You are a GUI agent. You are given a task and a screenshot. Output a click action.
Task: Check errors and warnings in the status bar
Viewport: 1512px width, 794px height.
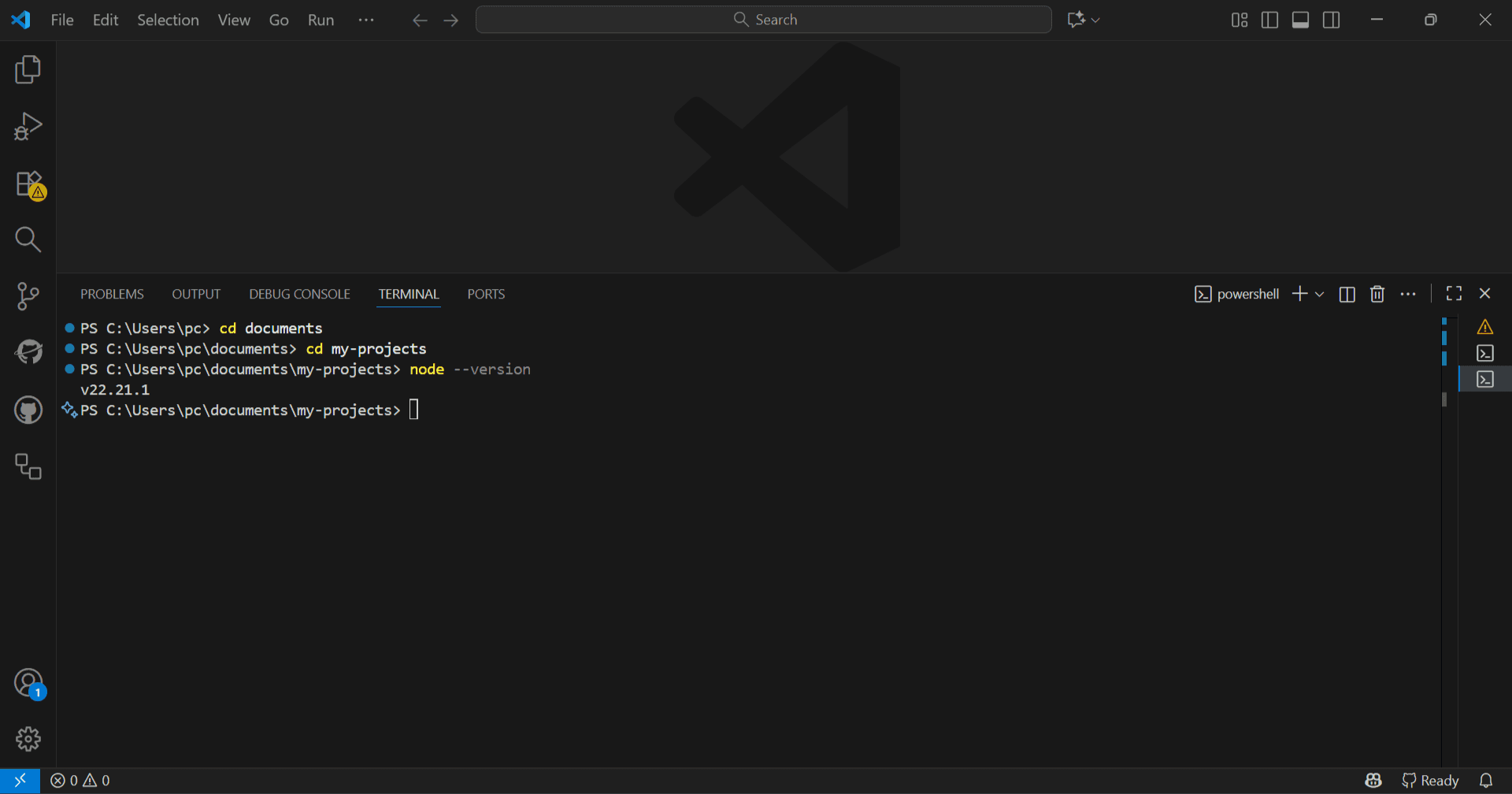click(x=79, y=780)
